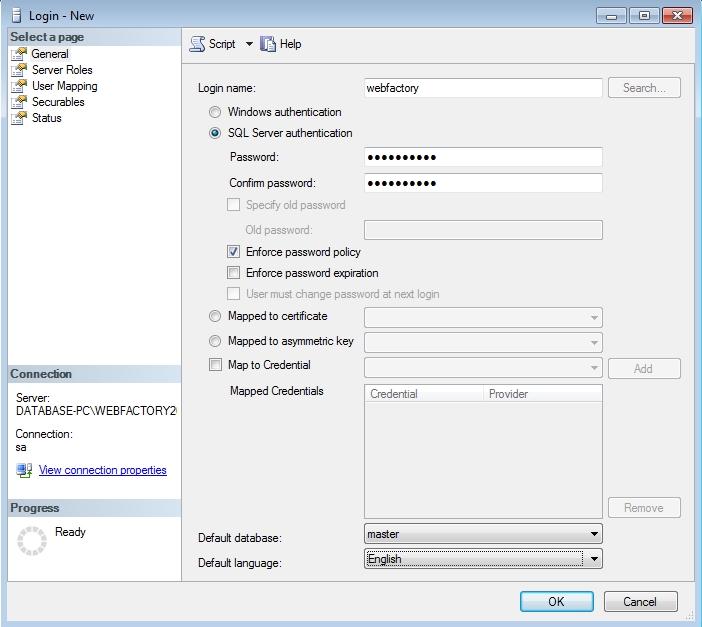Open the User Mapping page icon

tap(19, 86)
